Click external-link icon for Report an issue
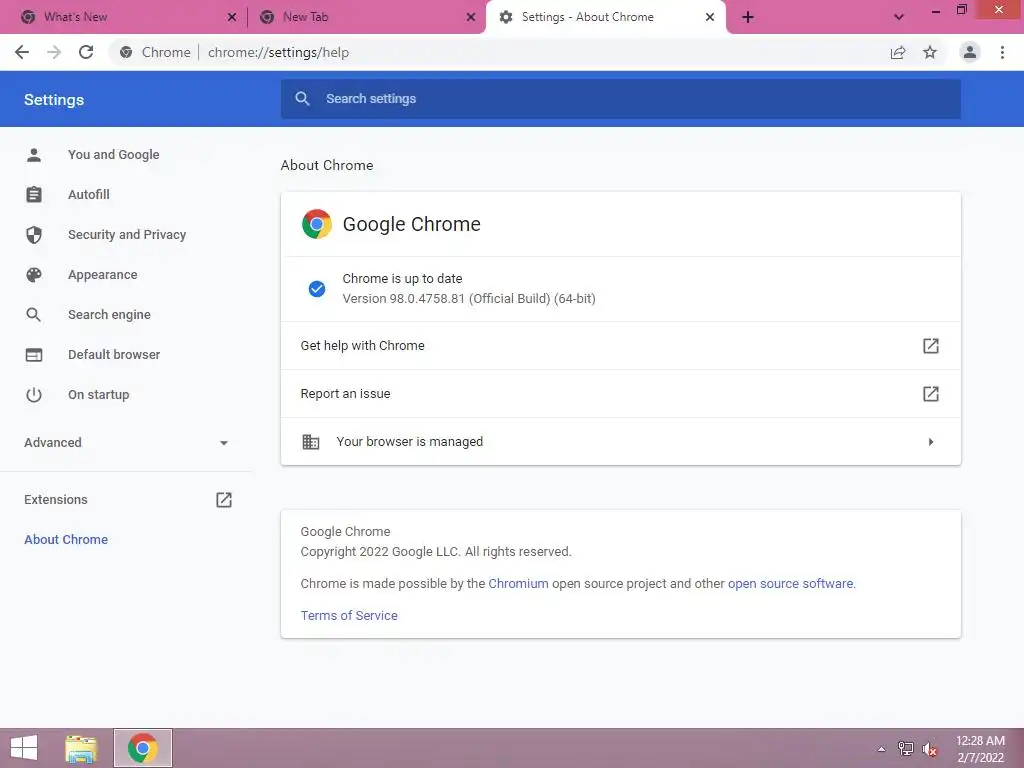Image resolution: width=1024 pixels, height=768 pixels. pyautogui.click(x=931, y=394)
